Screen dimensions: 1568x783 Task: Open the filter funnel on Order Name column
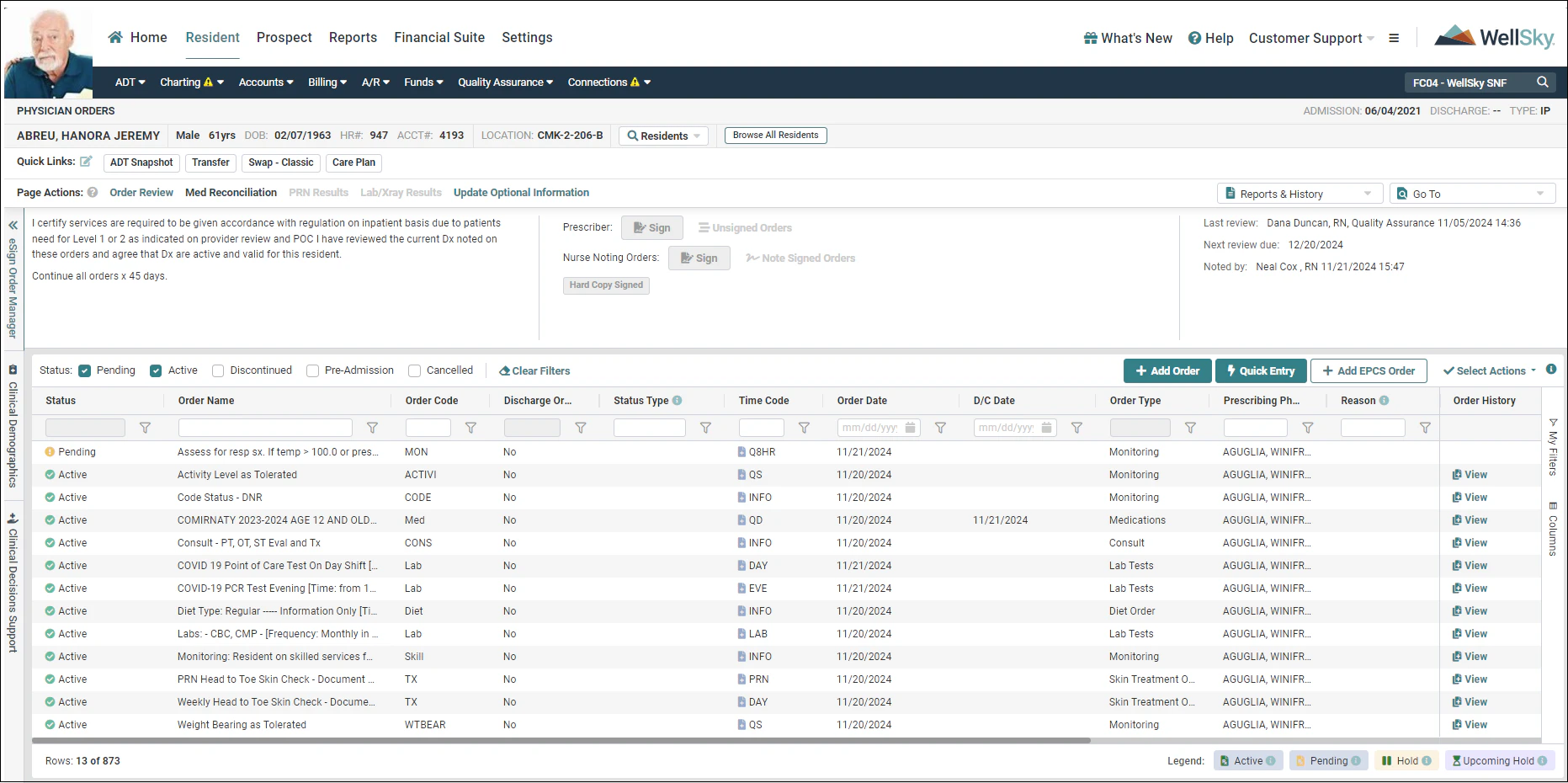click(372, 428)
